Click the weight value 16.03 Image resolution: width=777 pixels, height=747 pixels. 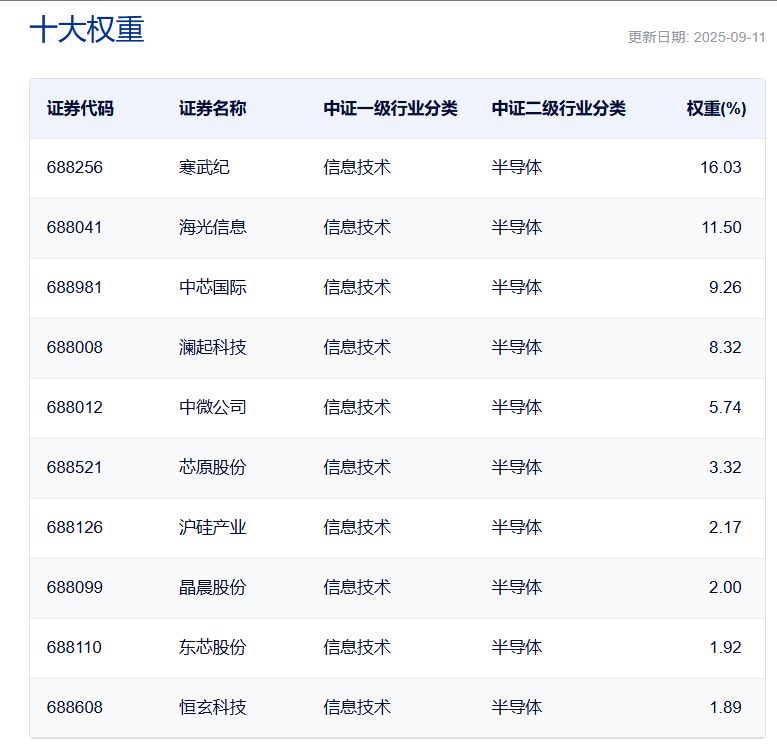(720, 167)
